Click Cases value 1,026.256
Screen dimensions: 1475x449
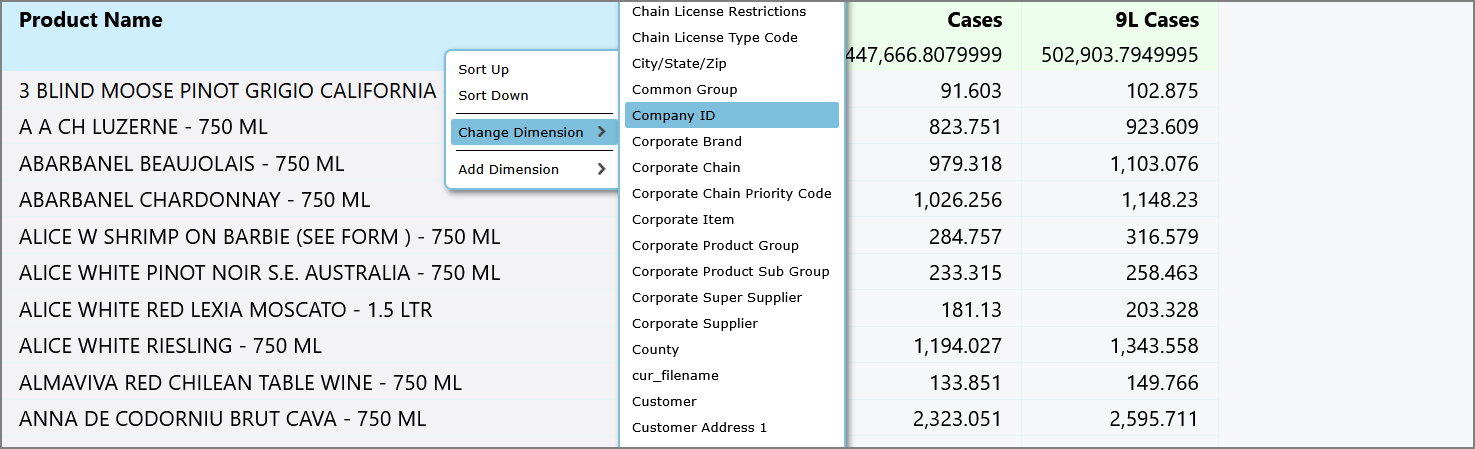[958, 200]
